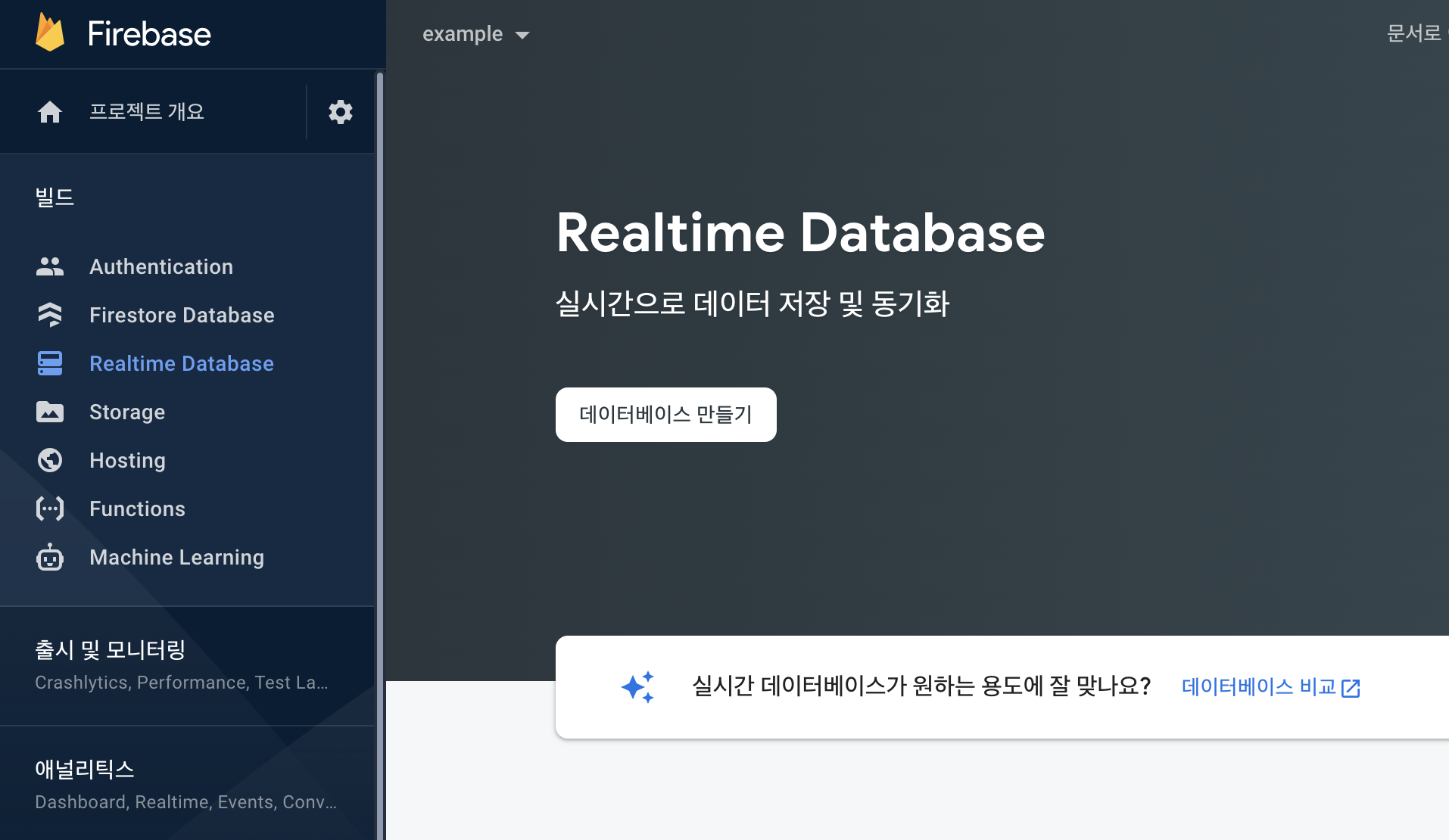Click the 실시간 데이터베이스가 원하는 용도에 잘 맞나요? text

point(921,686)
